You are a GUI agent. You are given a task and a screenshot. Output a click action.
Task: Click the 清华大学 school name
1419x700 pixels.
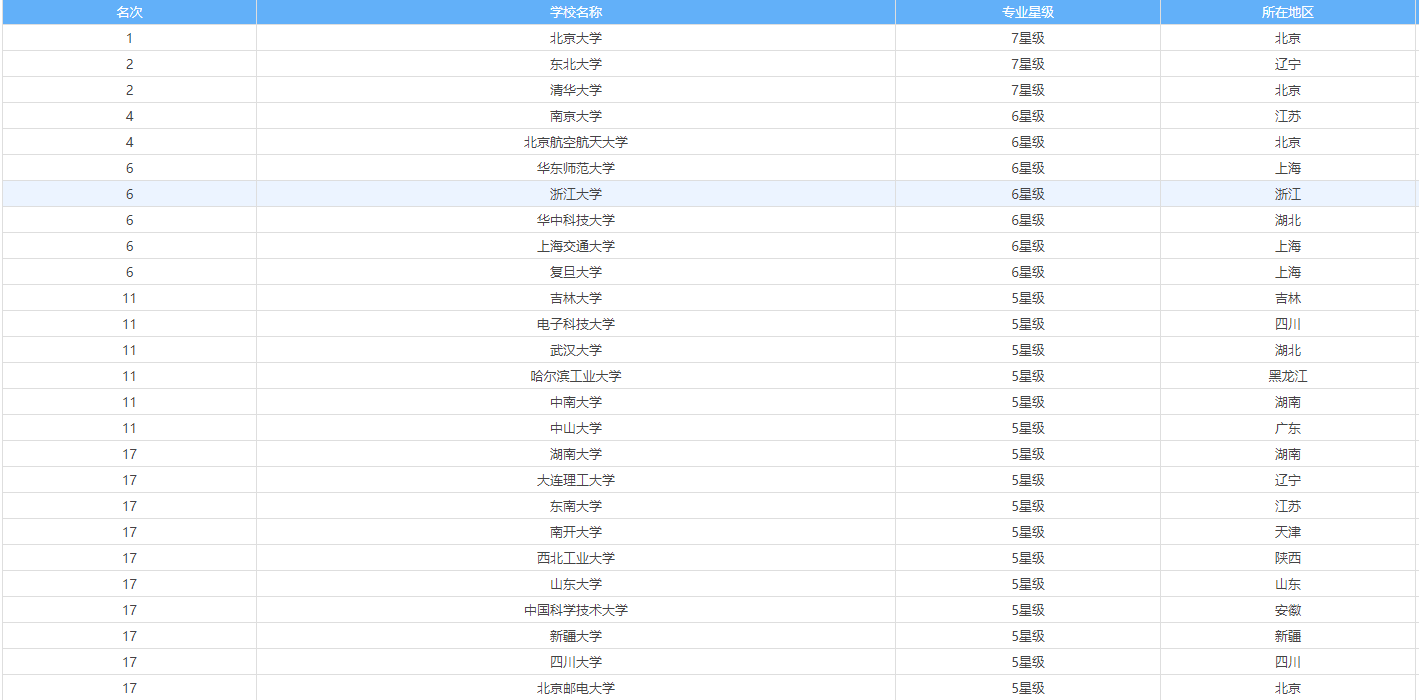[576, 90]
